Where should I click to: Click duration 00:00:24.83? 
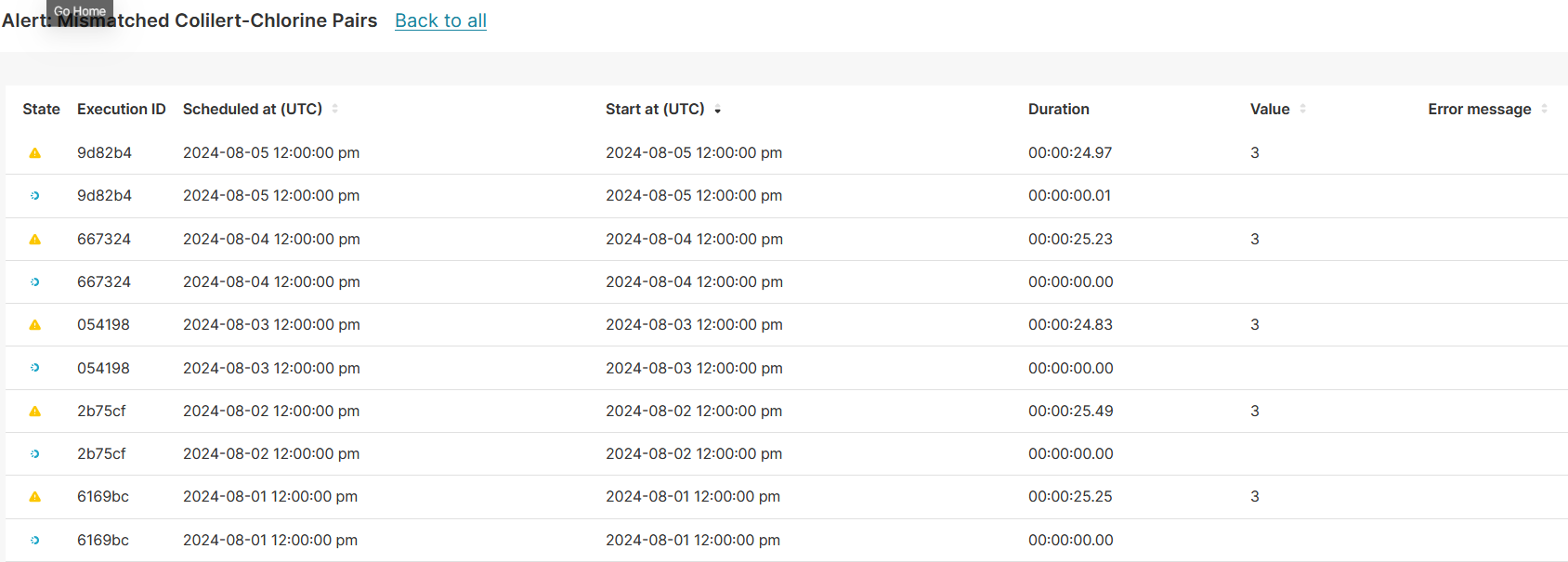click(x=1070, y=324)
